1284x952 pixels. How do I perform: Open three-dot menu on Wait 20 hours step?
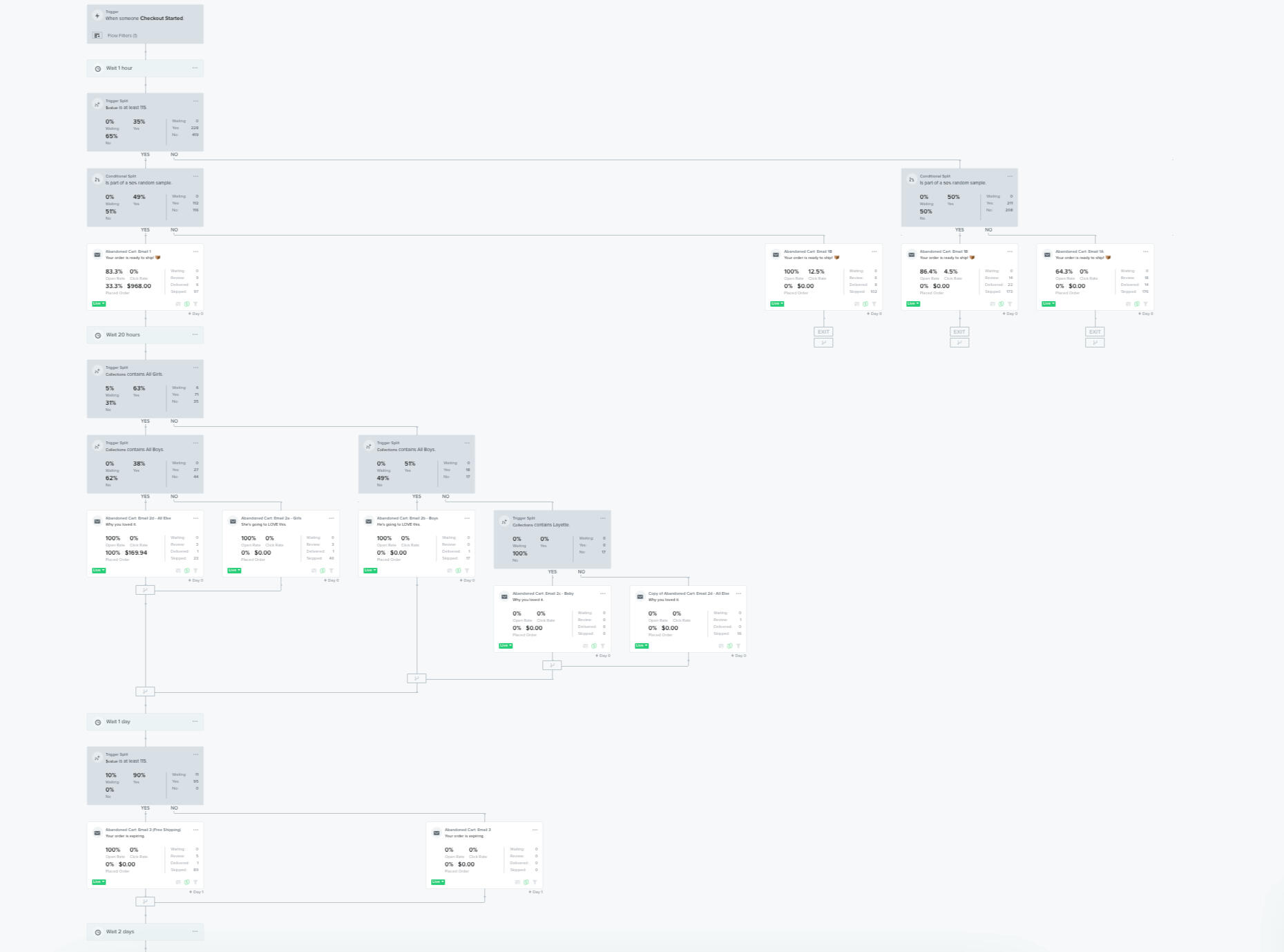point(195,334)
